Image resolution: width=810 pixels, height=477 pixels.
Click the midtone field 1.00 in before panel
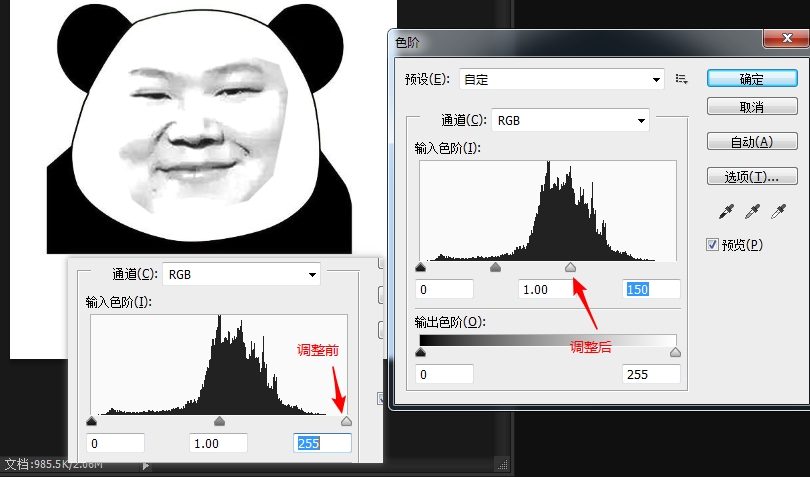(219, 443)
